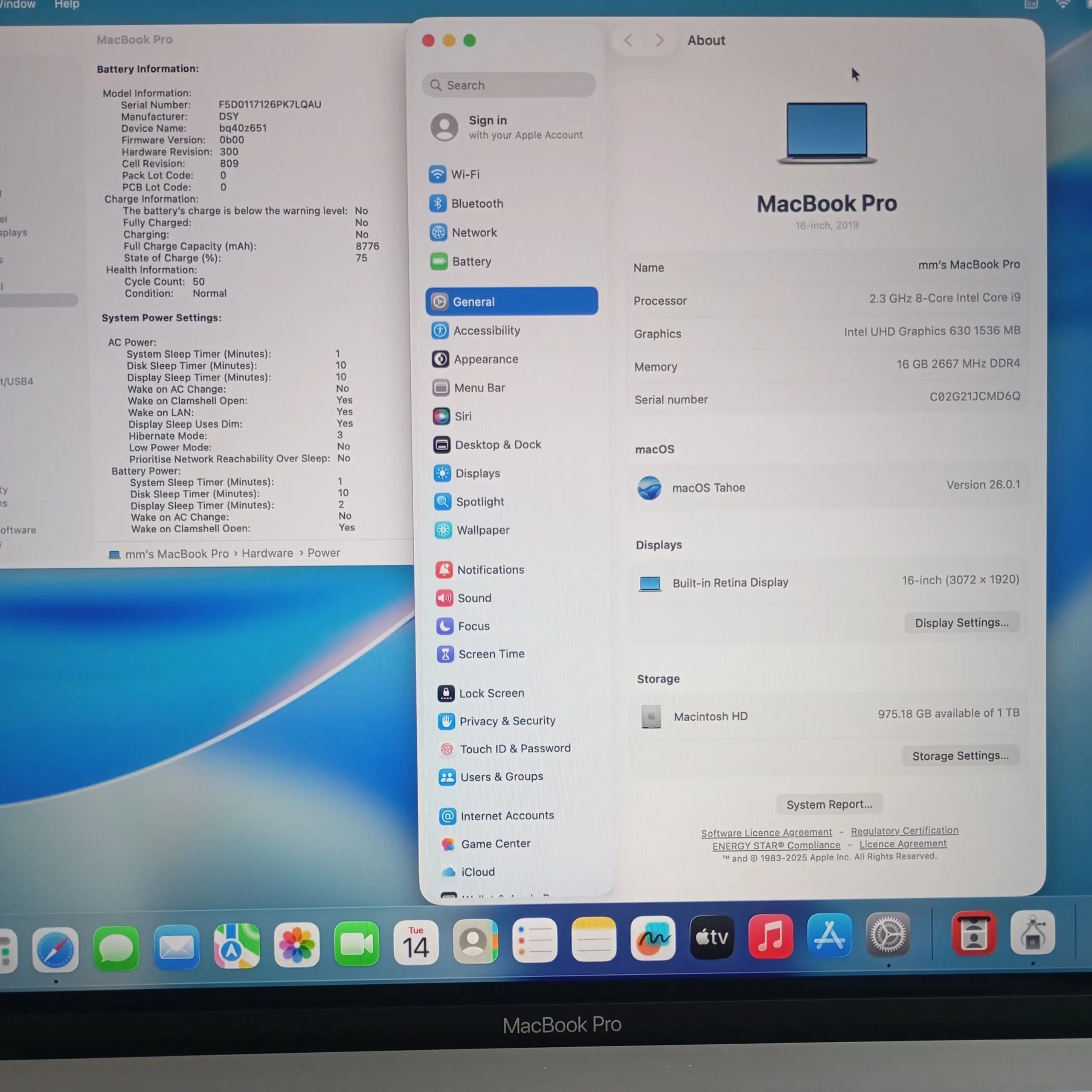The image size is (1092, 1092).
Task: Click Wi-Fi status icon in menu bar
Action: 1063,5
